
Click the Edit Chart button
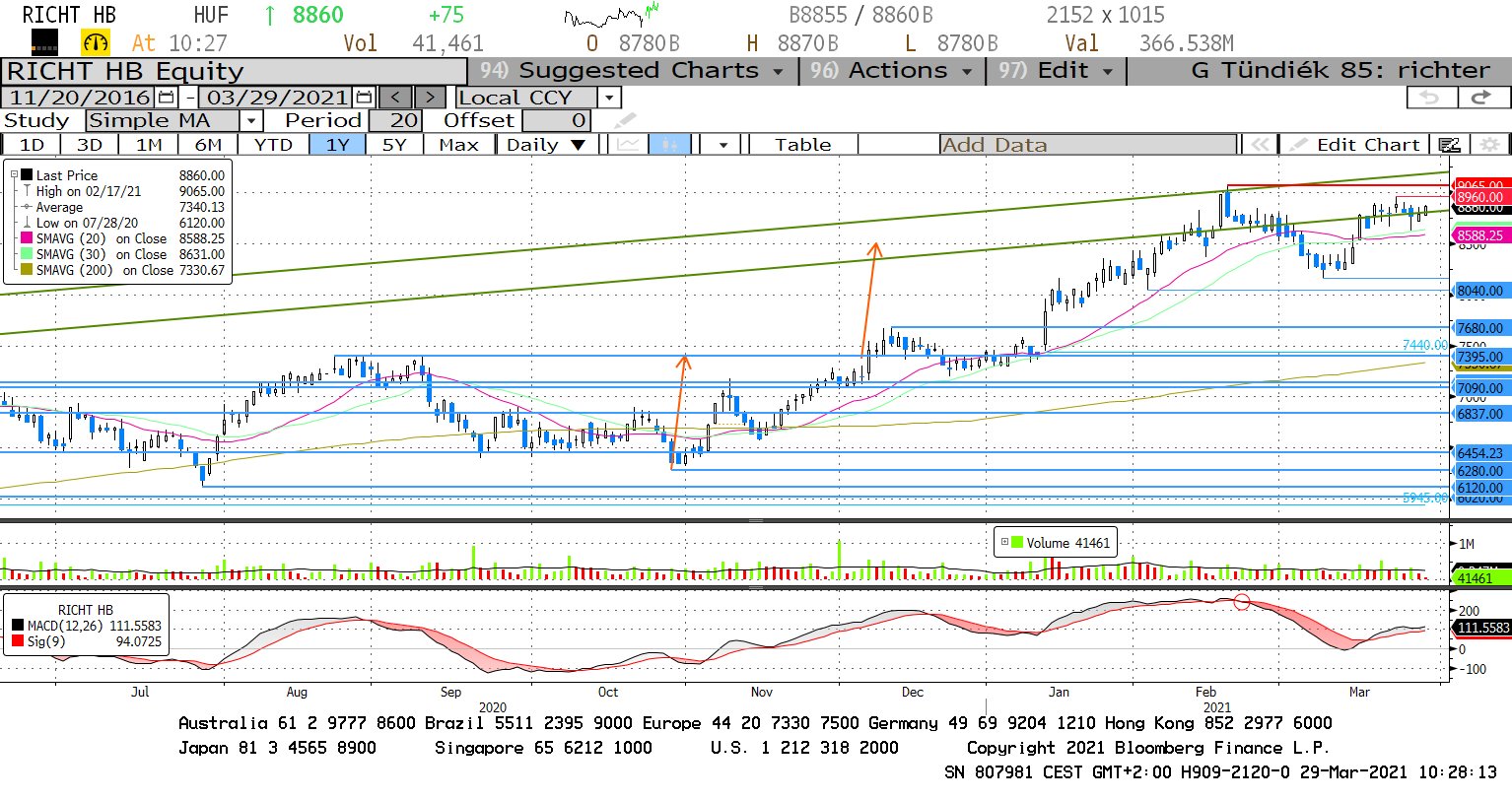click(x=1355, y=145)
